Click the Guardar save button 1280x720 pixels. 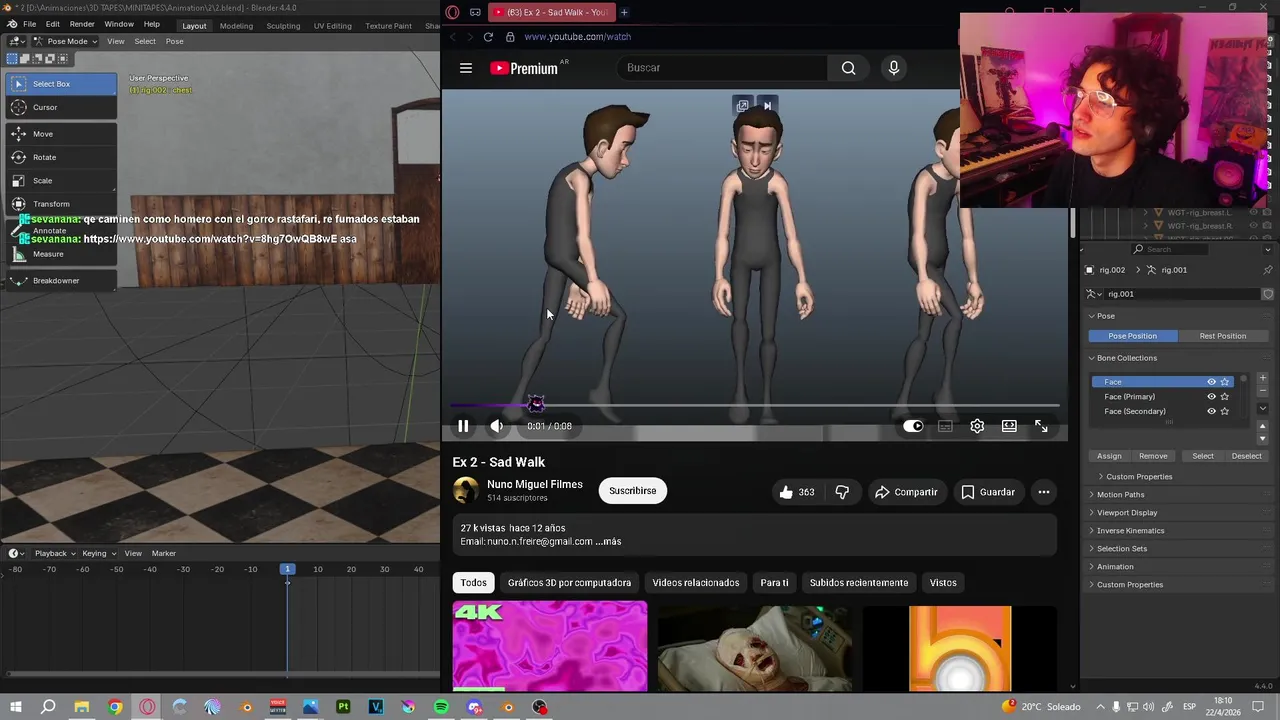click(988, 492)
